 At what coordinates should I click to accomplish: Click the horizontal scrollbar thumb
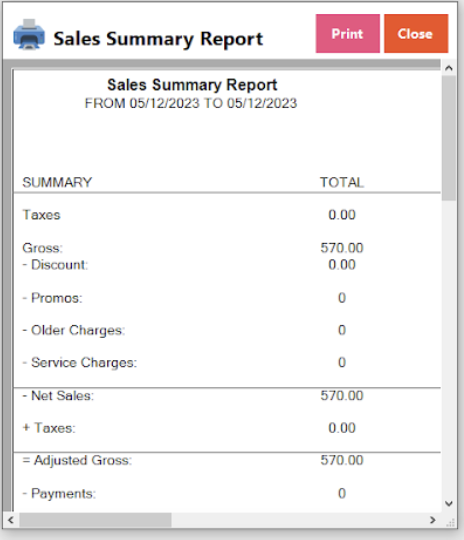pos(95,520)
